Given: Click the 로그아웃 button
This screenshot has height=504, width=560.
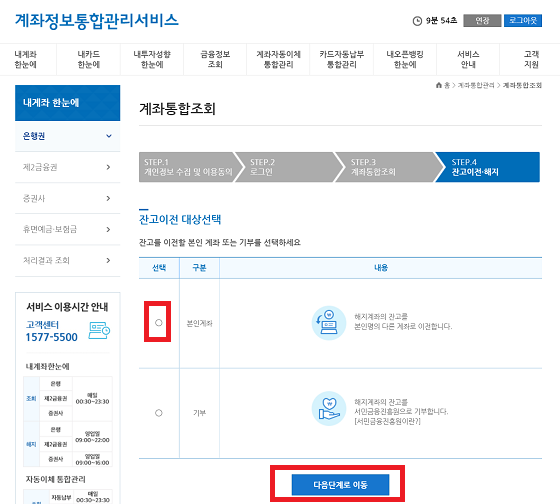Looking at the screenshot, I should (523, 21).
